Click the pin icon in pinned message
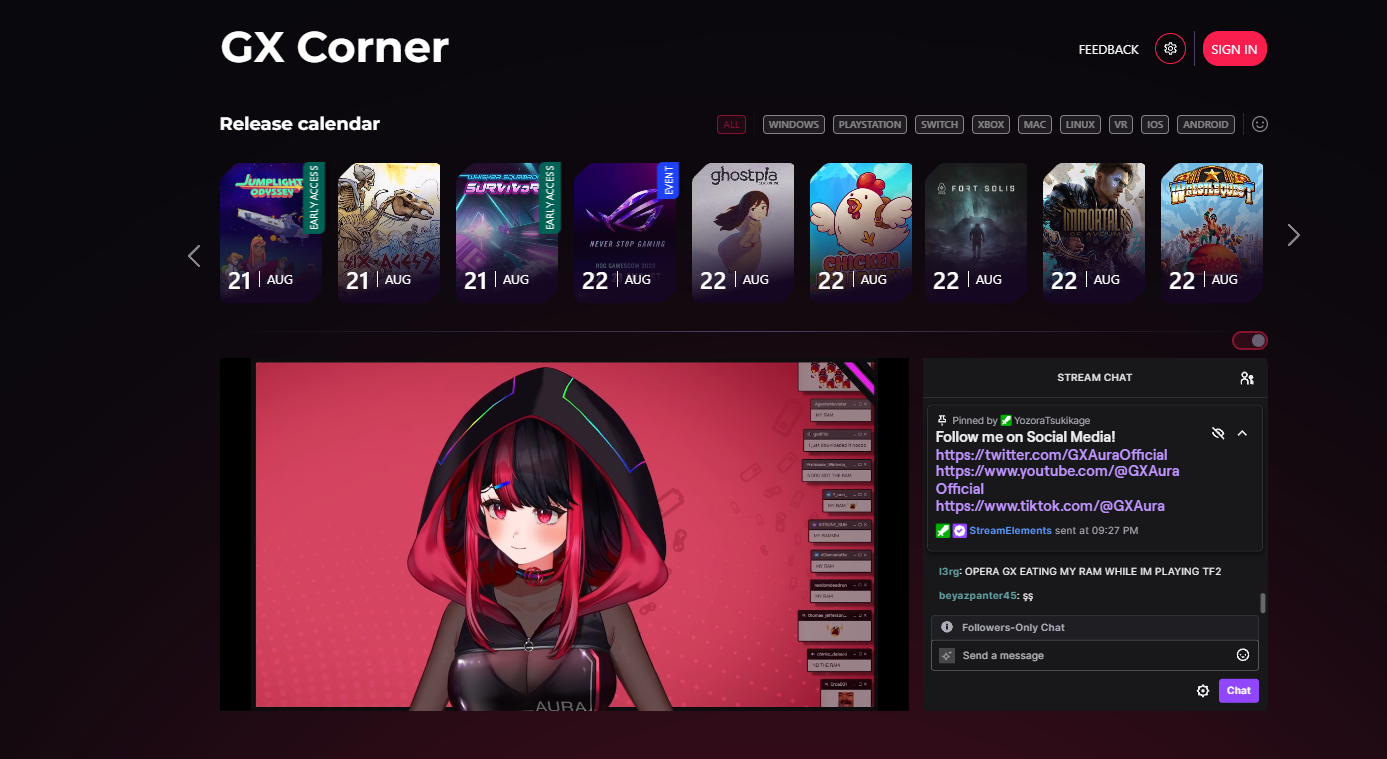Viewport: 1387px width, 759px height. (x=942, y=421)
